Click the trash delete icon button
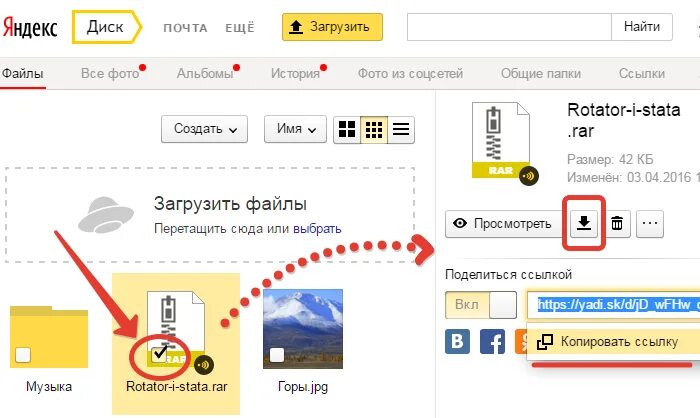The width and height of the screenshot is (700, 418). pyautogui.click(x=617, y=223)
